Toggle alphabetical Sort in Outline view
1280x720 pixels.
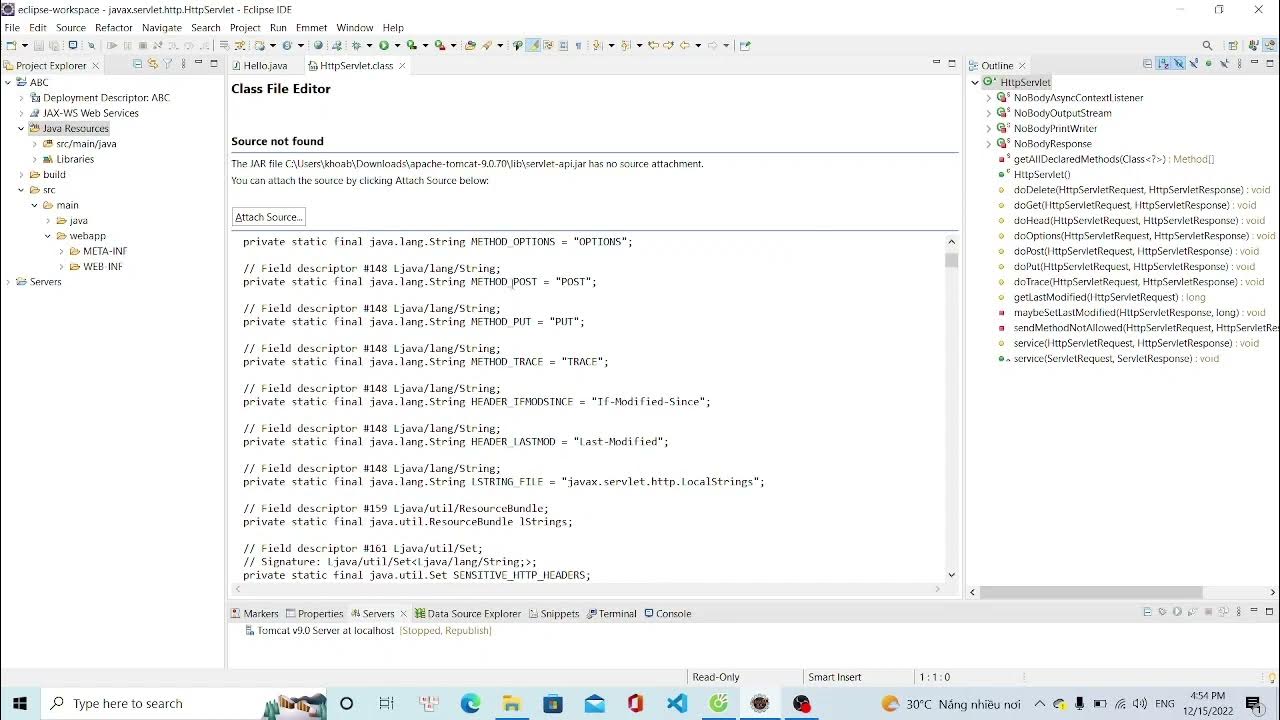pyautogui.click(x=1163, y=63)
